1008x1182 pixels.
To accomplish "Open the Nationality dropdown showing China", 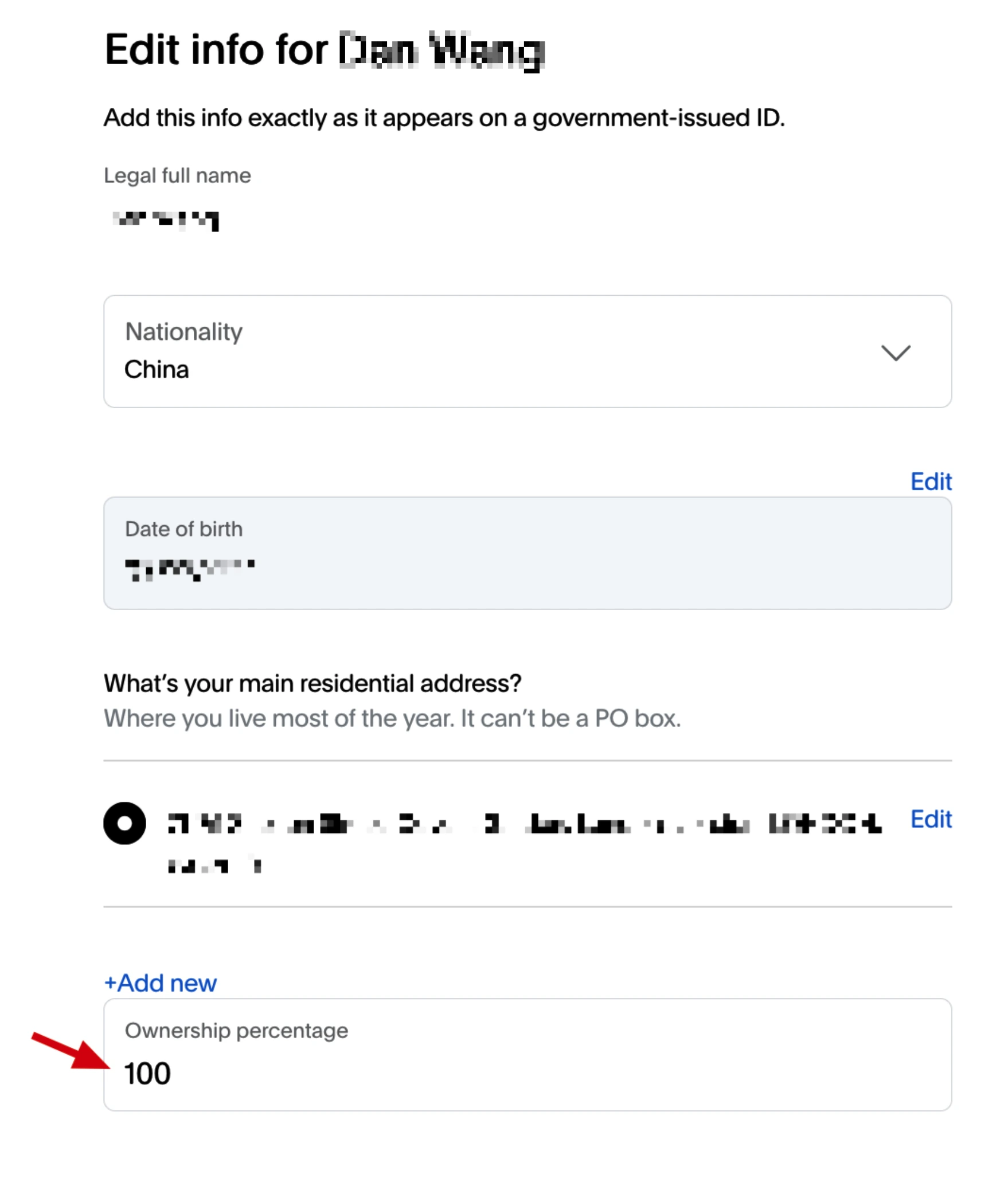I will 528,351.
